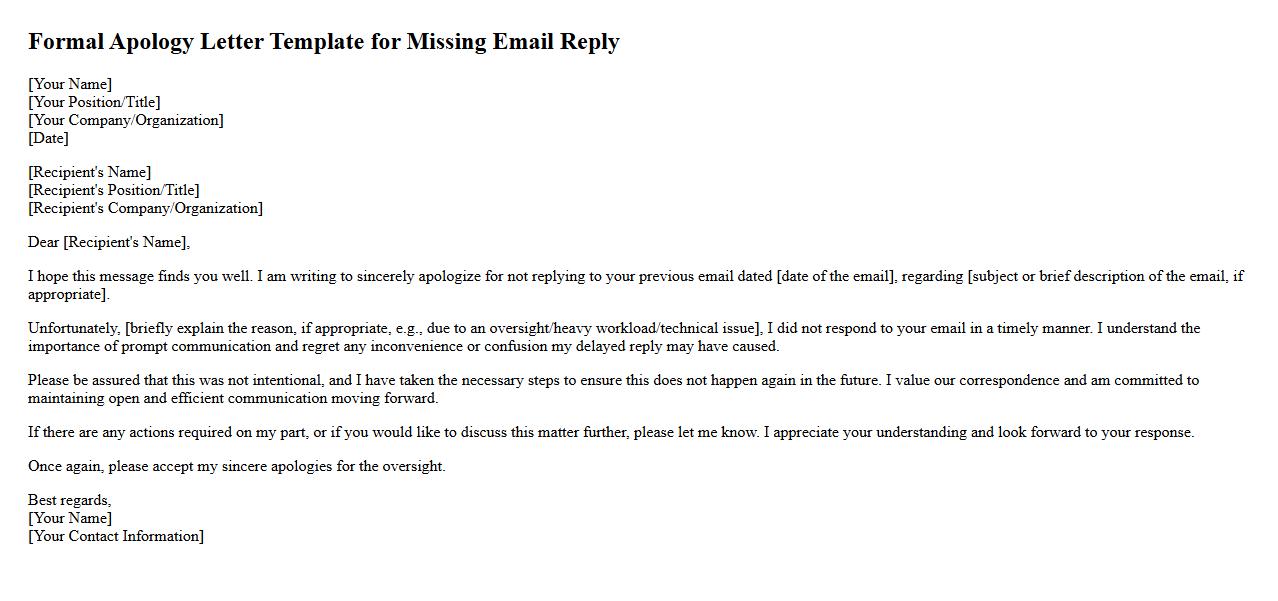Click the first [Your Name] placeholder at top

(x=70, y=84)
